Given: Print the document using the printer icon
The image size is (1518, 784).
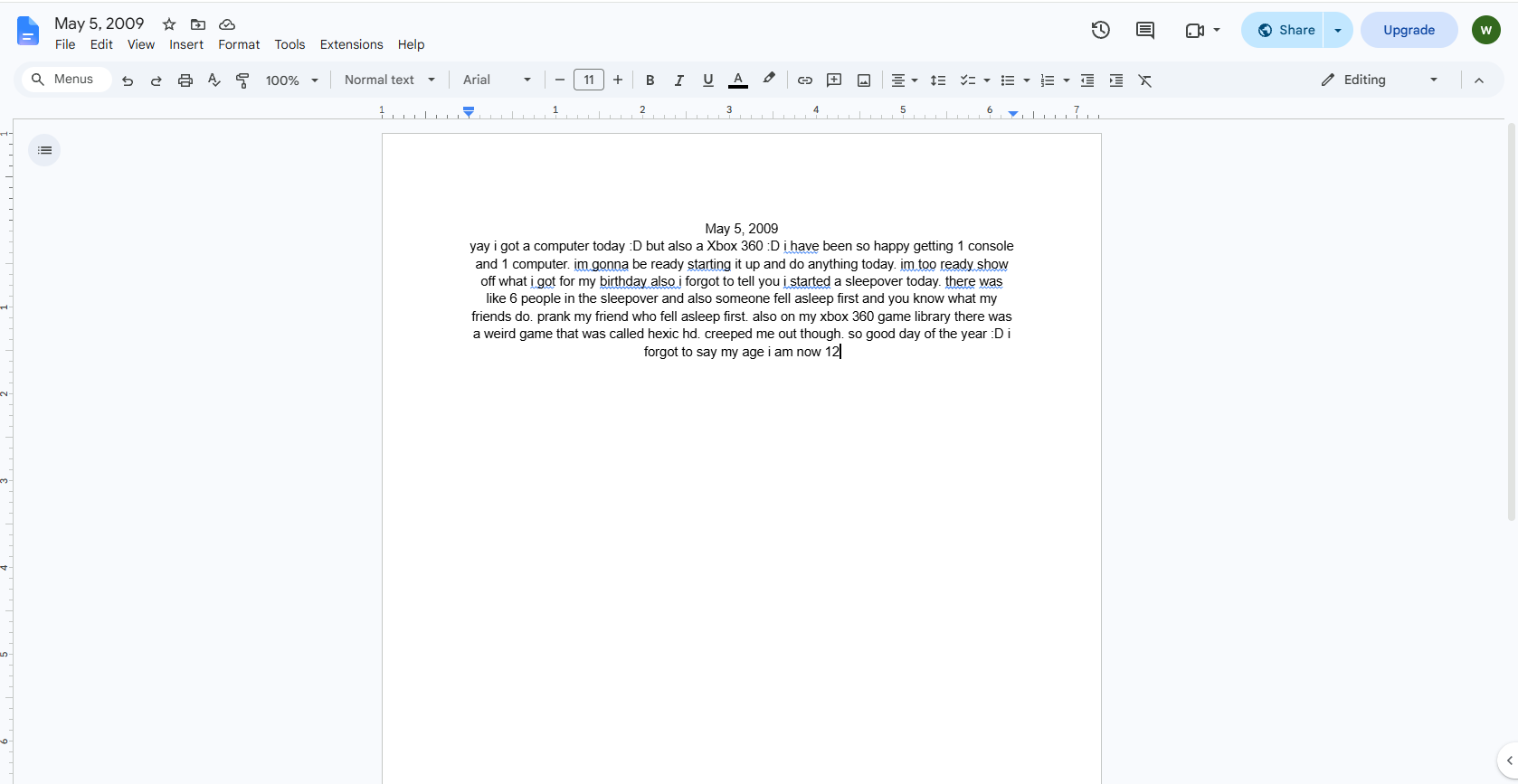Looking at the screenshot, I should (x=185, y=80).
